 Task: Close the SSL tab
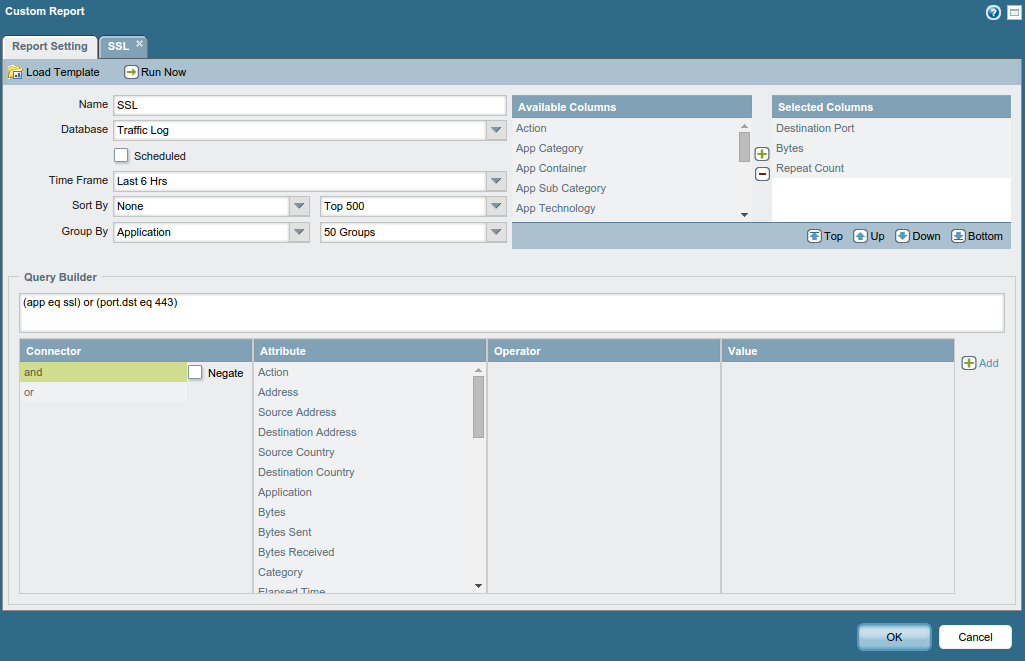(140, 43)
